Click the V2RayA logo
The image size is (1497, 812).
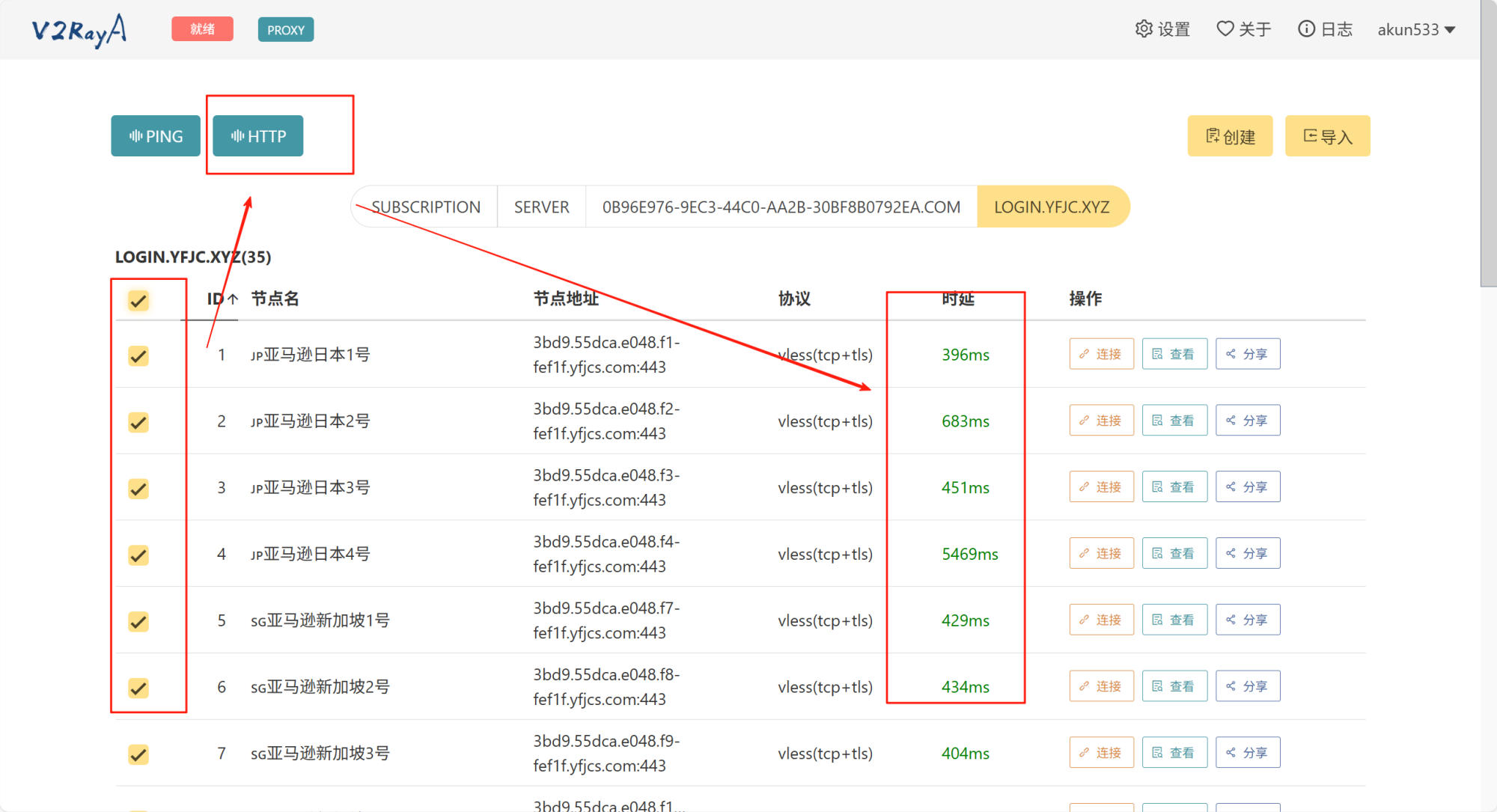pos(79,30)
